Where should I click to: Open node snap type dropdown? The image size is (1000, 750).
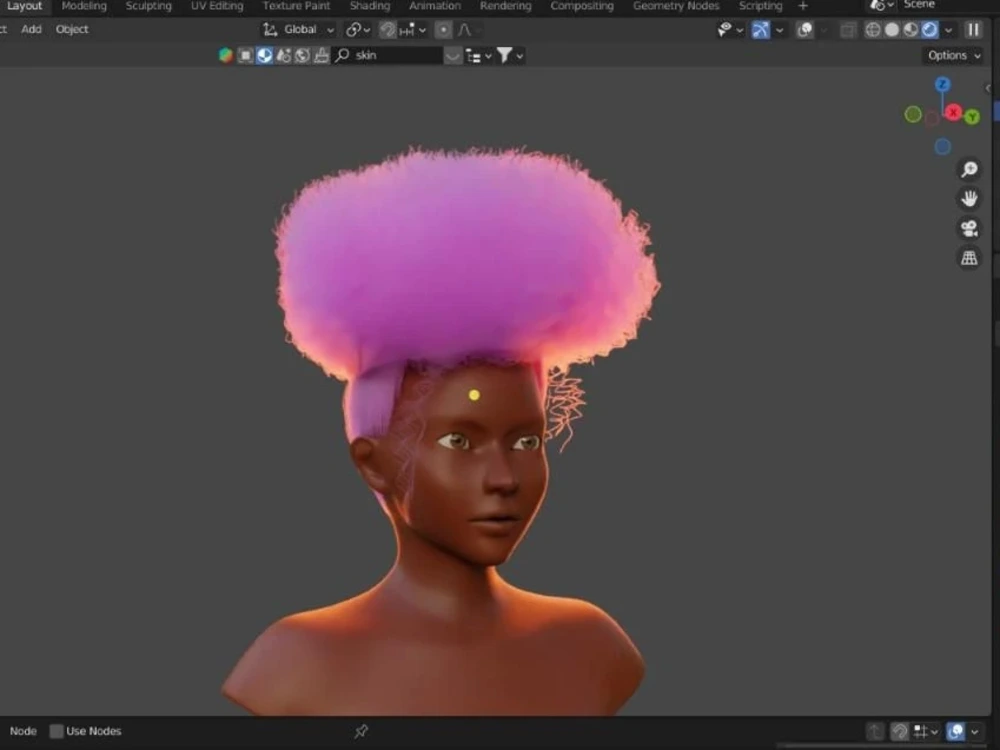(925, 731)
